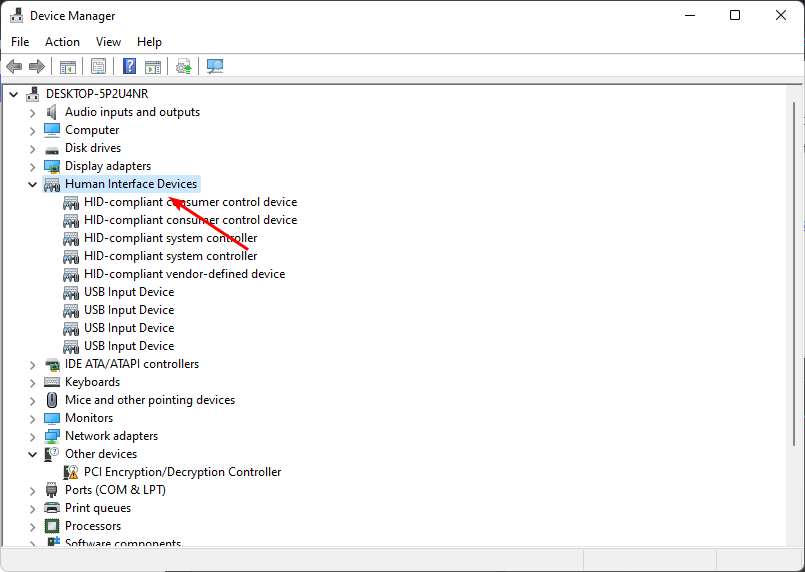Expand Mice and other pointing devices arrow

pyautogui.click(x=32, y=401)
